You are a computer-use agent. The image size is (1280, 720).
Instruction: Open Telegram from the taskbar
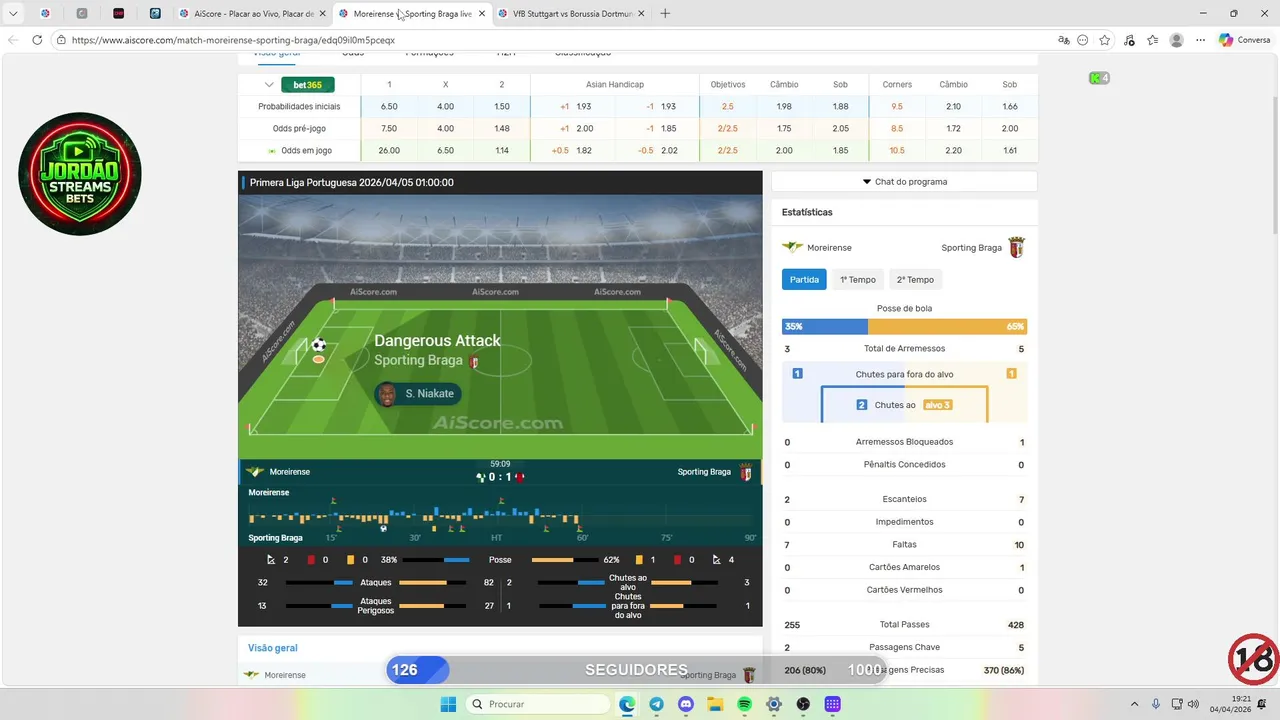point(656,704)
